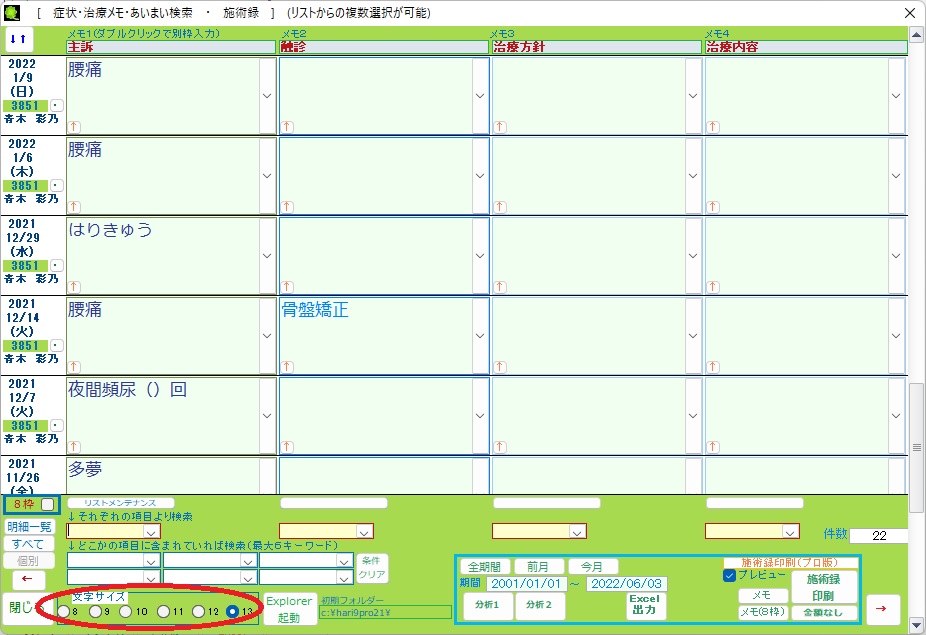Select font size 13 radio button
Screen dimensions: 926x635
[233, 611]
